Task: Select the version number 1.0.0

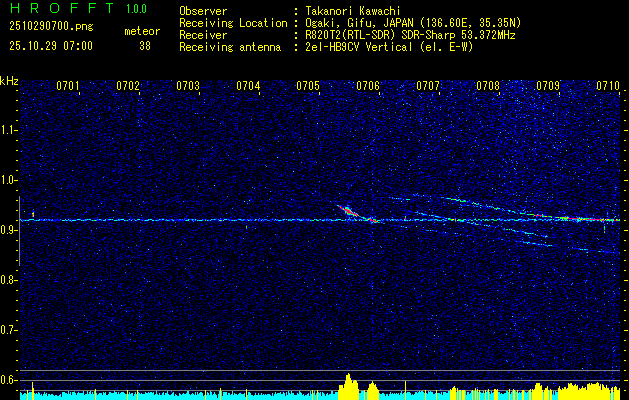Action: point(136,9)
